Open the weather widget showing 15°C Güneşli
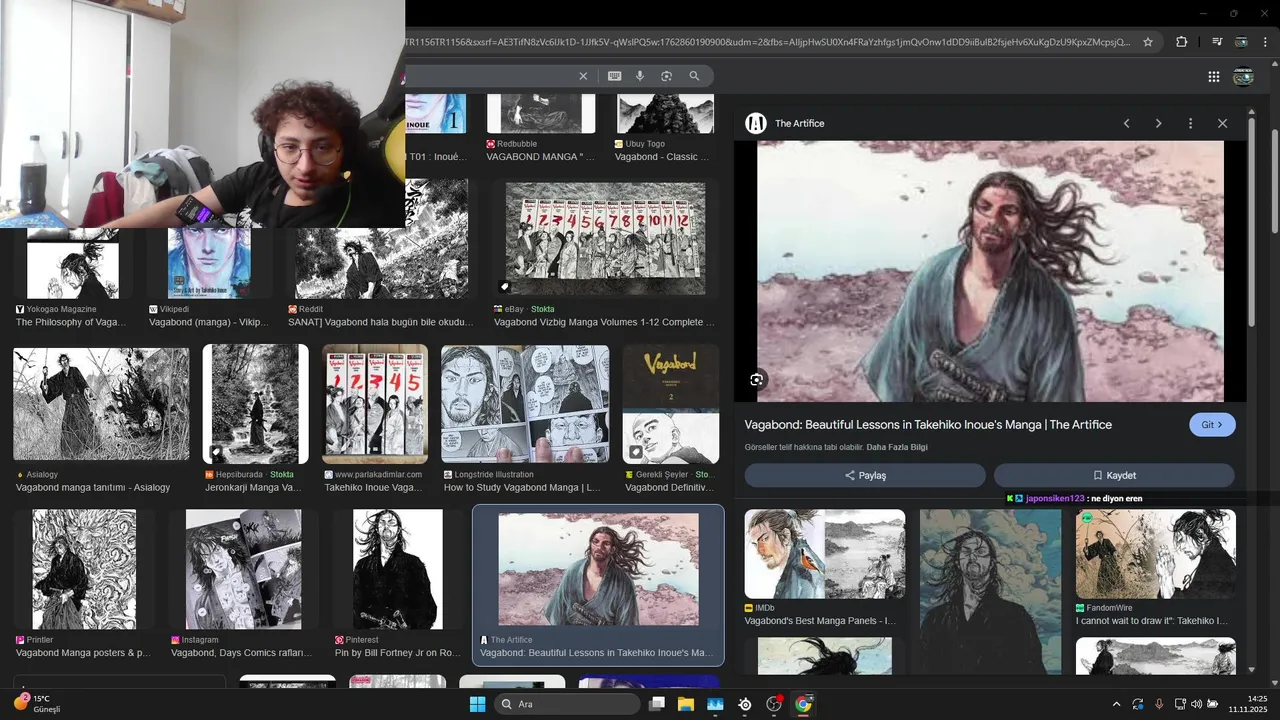1280x720 pixels. pos(38,703)
